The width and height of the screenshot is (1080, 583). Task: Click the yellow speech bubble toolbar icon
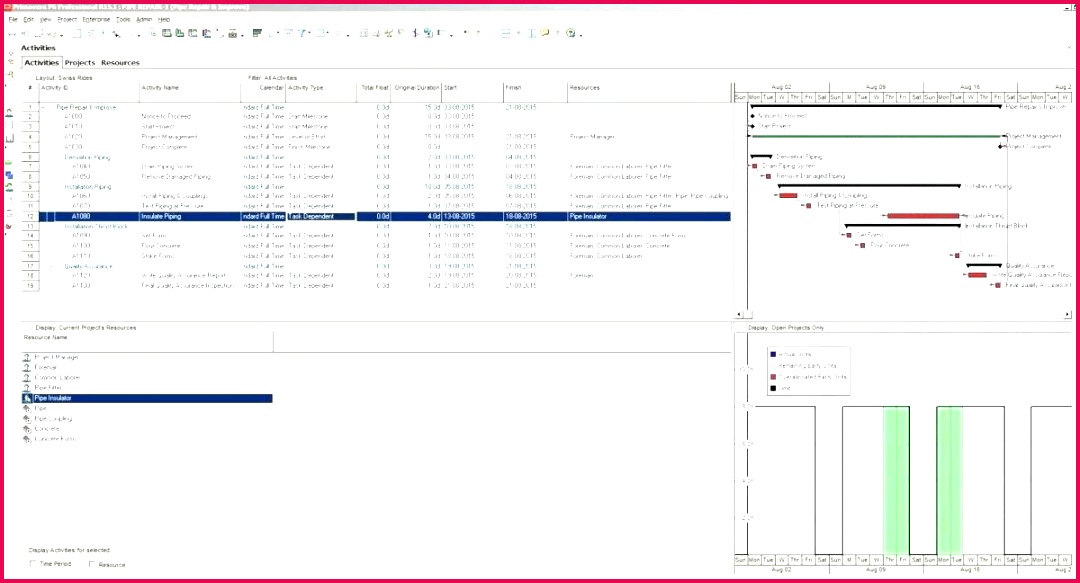545,33
